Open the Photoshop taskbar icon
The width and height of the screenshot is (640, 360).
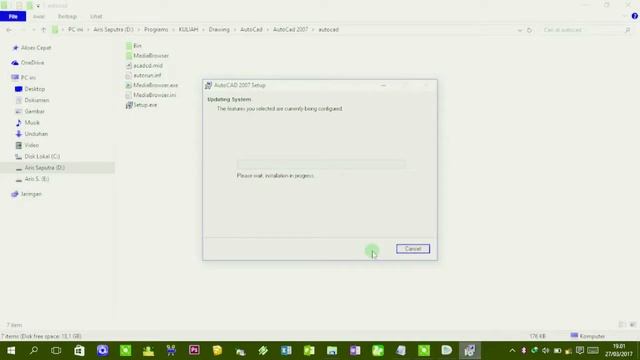pyautogui.click(x=194, y=350)
